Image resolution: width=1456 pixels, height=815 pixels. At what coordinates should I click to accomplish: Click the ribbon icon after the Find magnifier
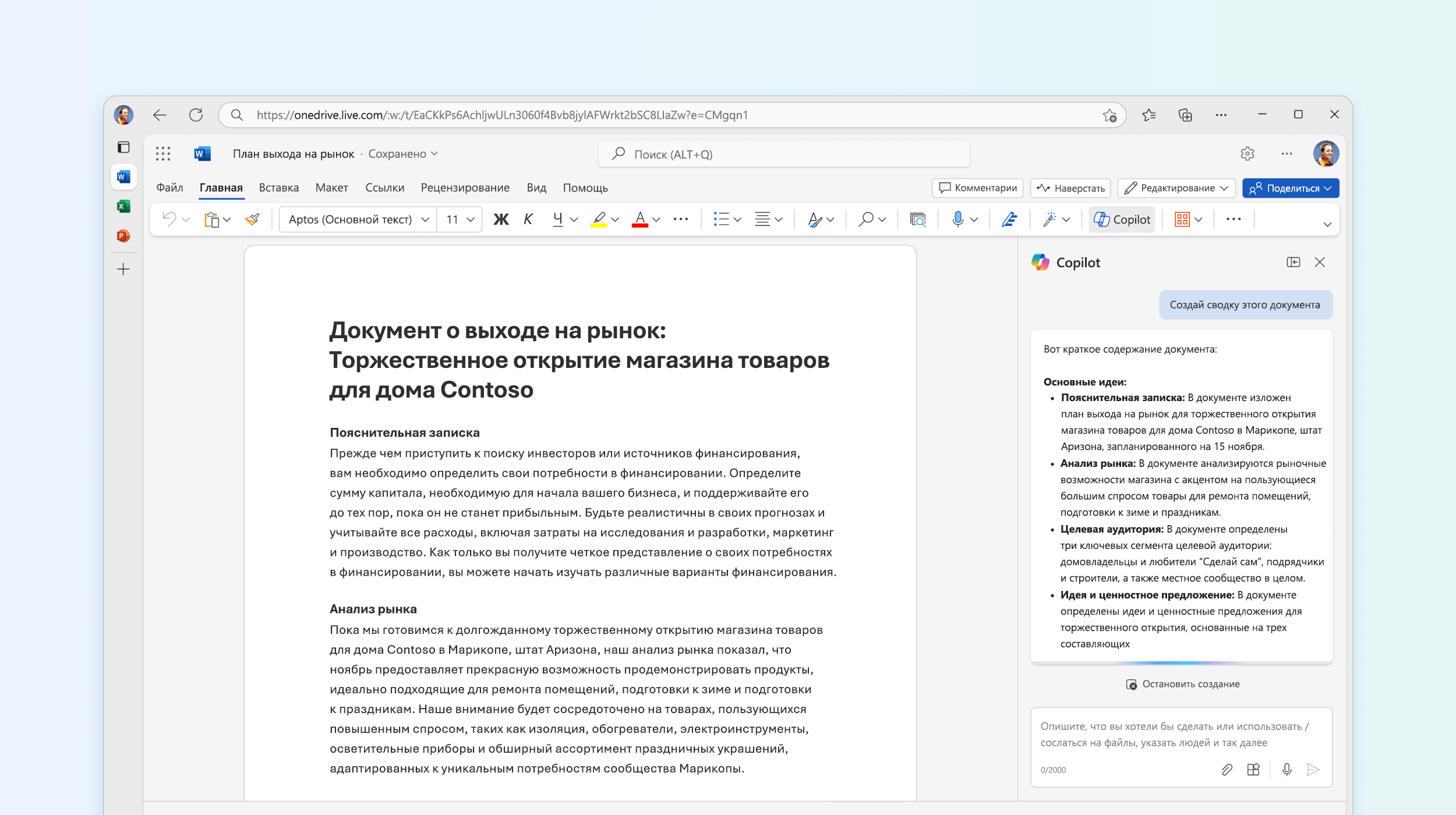coord(918,219)
